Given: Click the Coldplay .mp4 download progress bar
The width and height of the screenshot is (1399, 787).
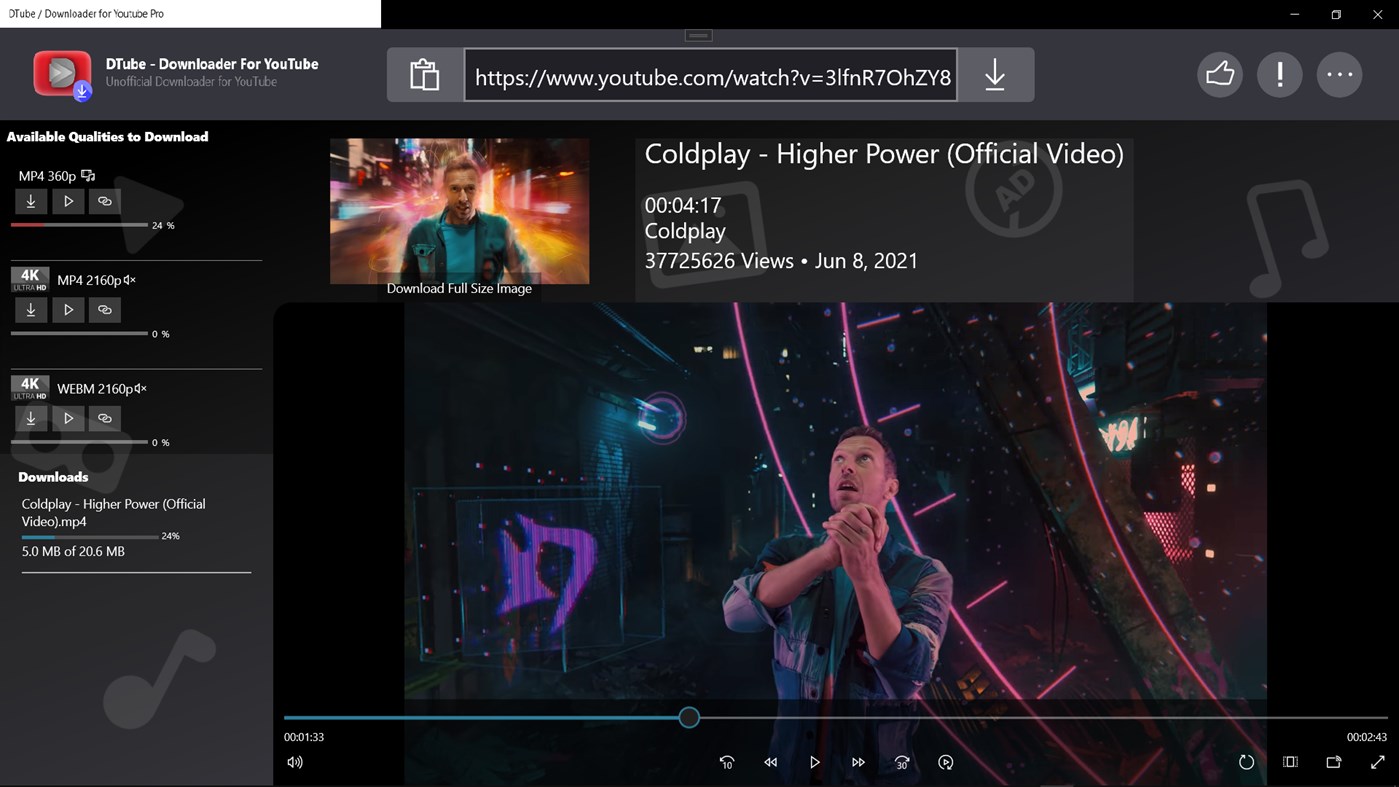Looking at the screenshot, I should click(90, 537).
